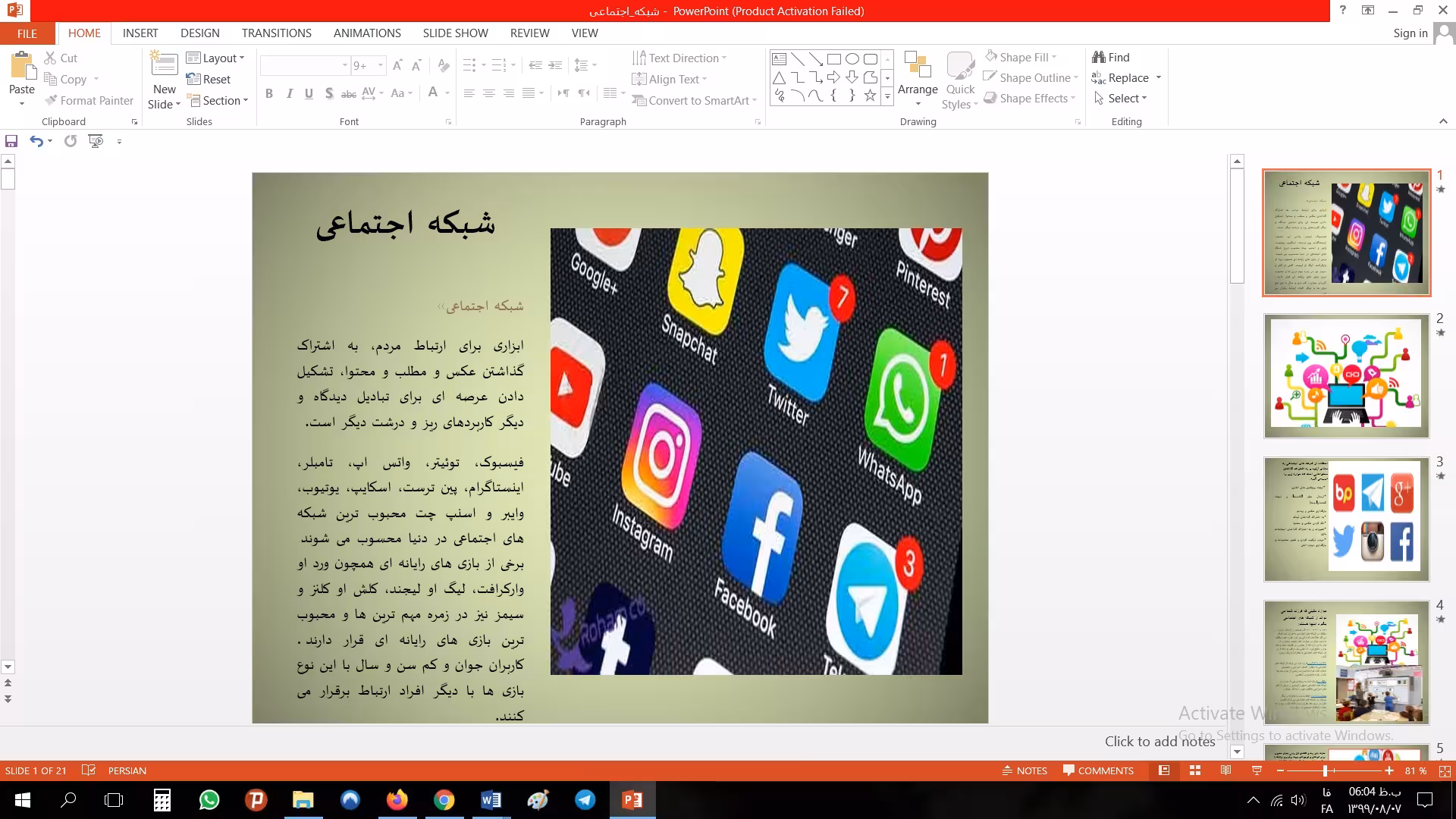
Task: Toggle the Notes pane button
Action: pos(1025,770)
